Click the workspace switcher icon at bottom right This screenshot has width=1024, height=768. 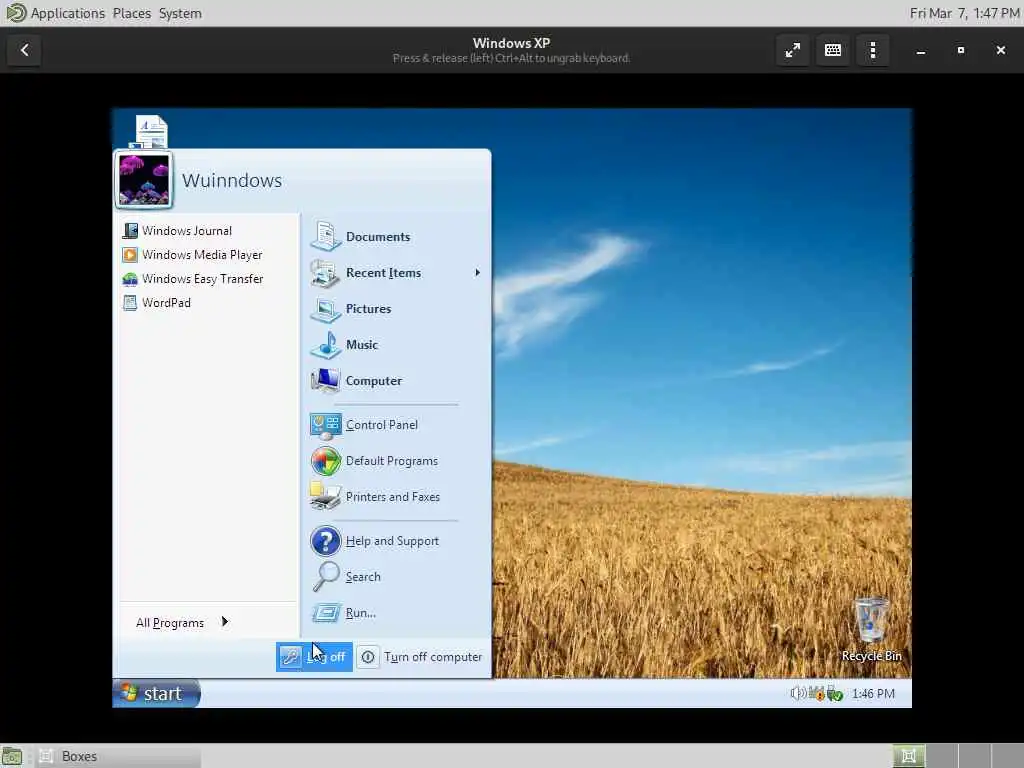908,756
